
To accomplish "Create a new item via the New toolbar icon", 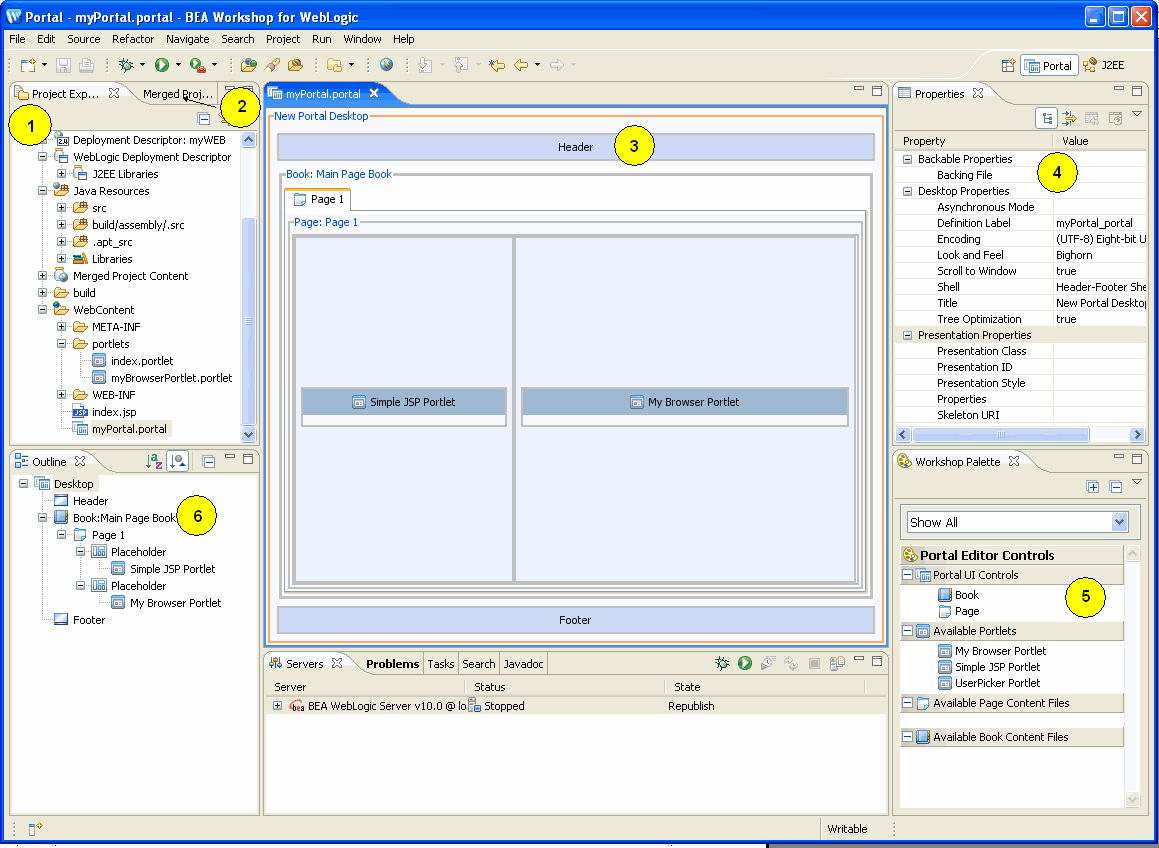I will [x=26, y=64].
